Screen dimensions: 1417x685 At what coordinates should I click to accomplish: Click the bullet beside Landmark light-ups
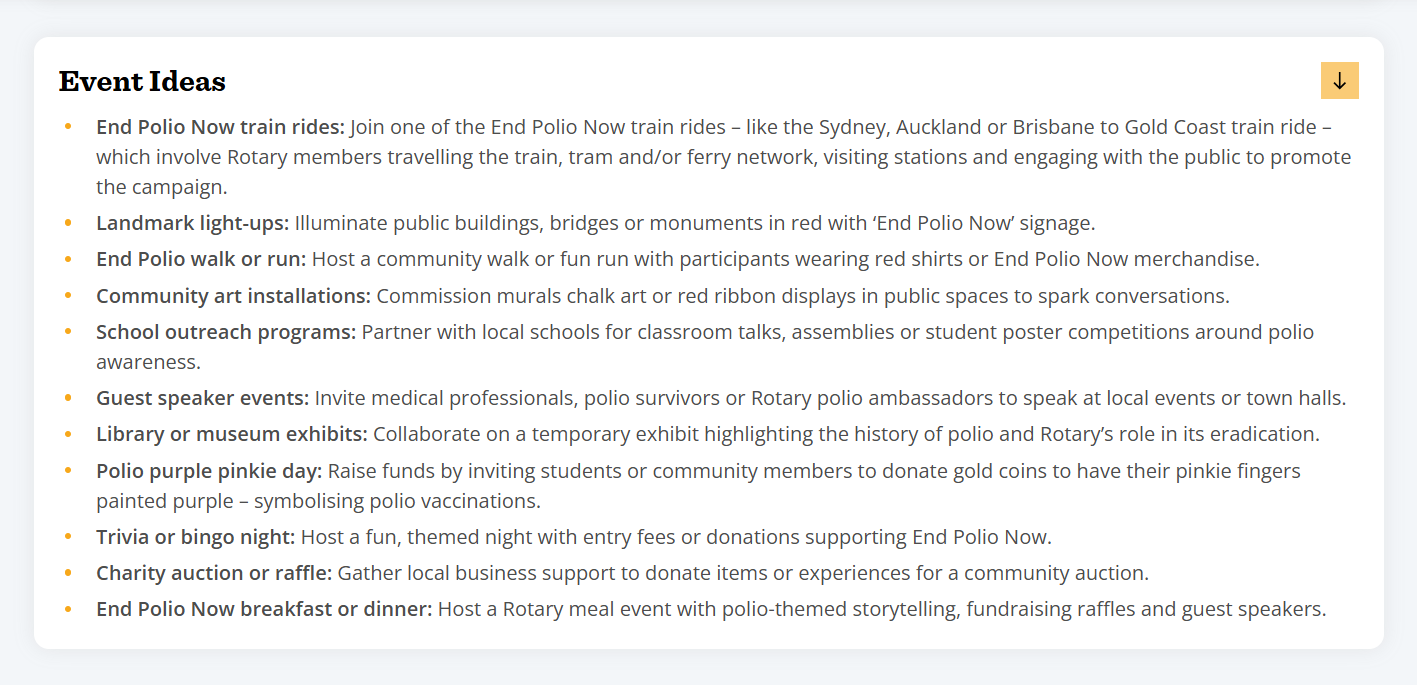click(x=68, y=223)
